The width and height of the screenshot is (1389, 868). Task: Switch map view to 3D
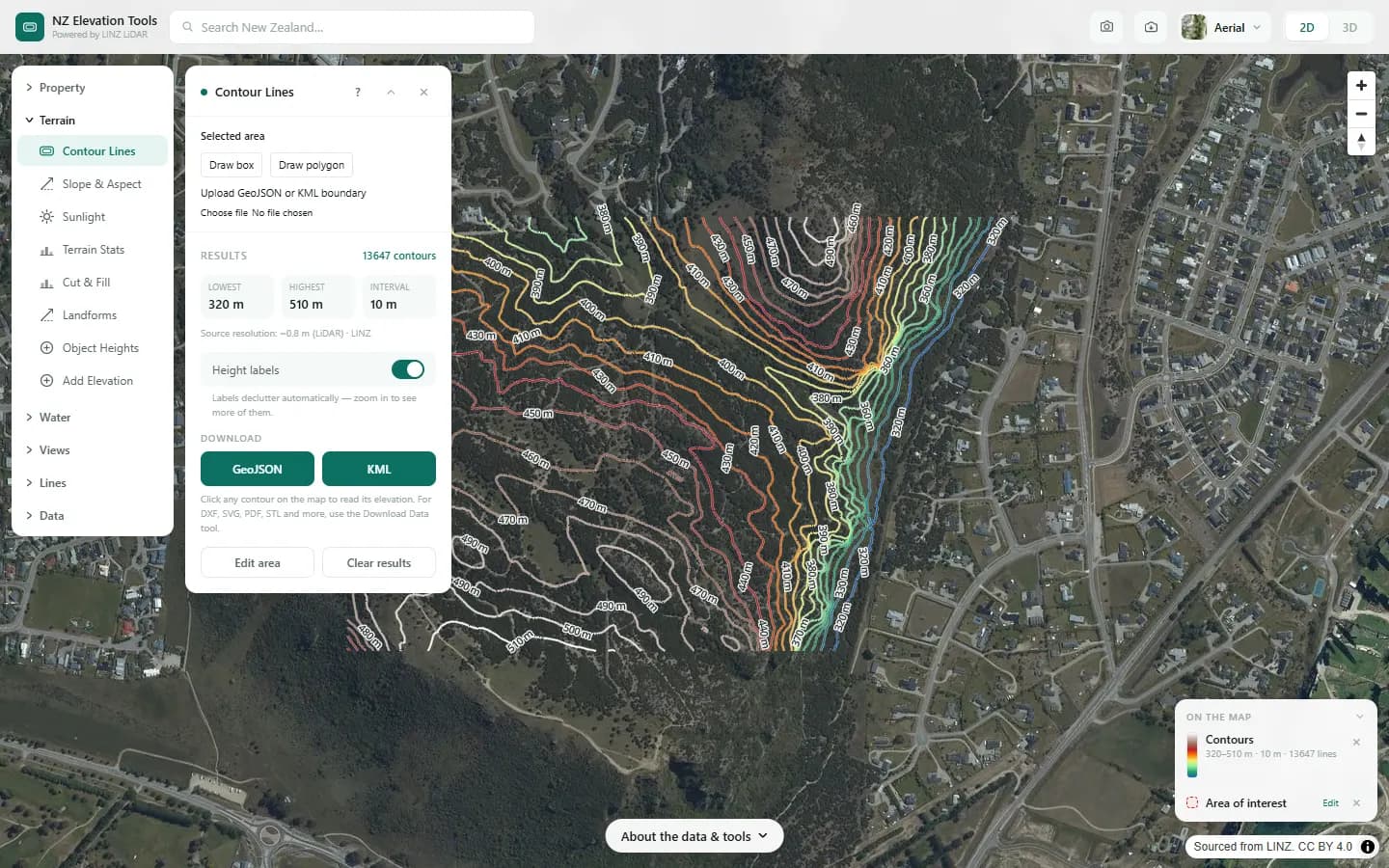tap(1349, 27)
